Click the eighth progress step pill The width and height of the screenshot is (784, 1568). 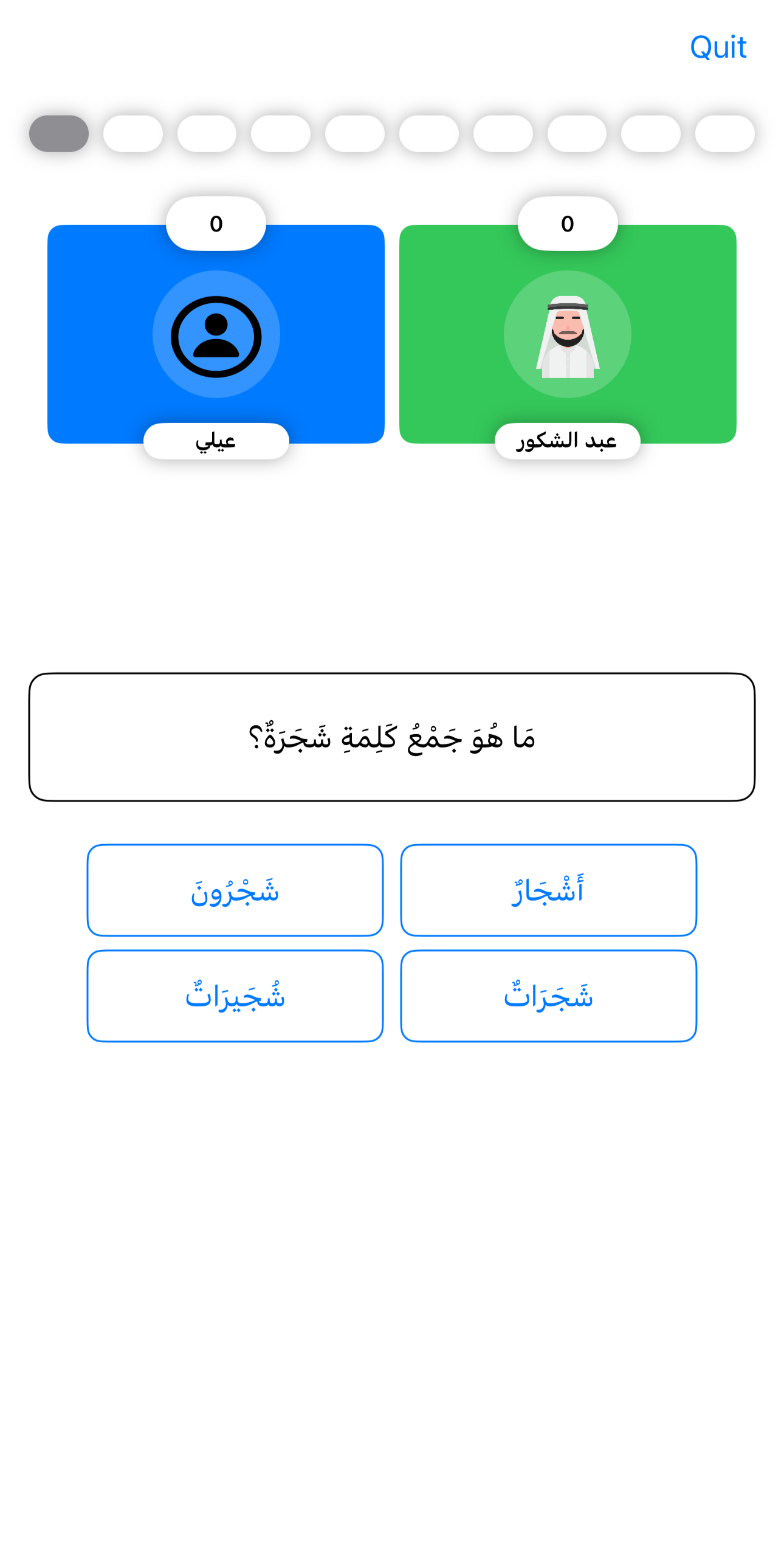(x=576, y=133)
